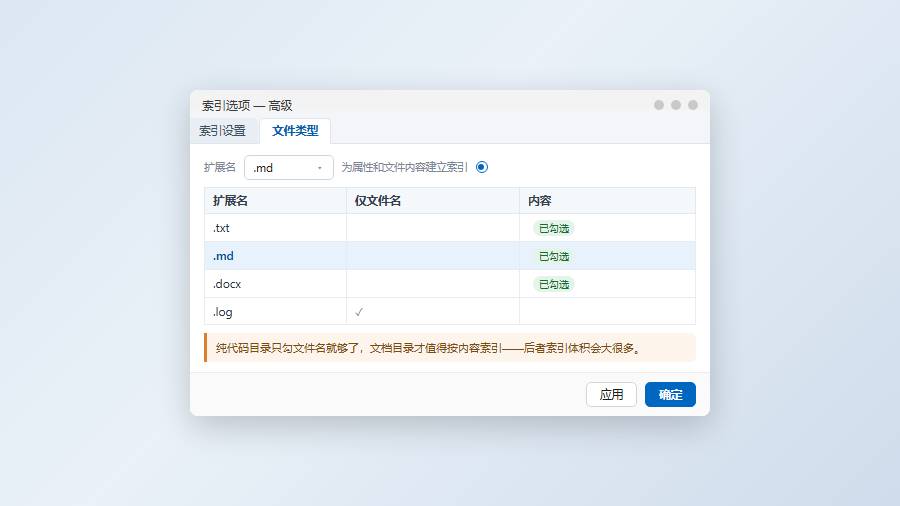Click the 确定 button
The height and width of the screenshot is (506, 900).
click(670, 395)
